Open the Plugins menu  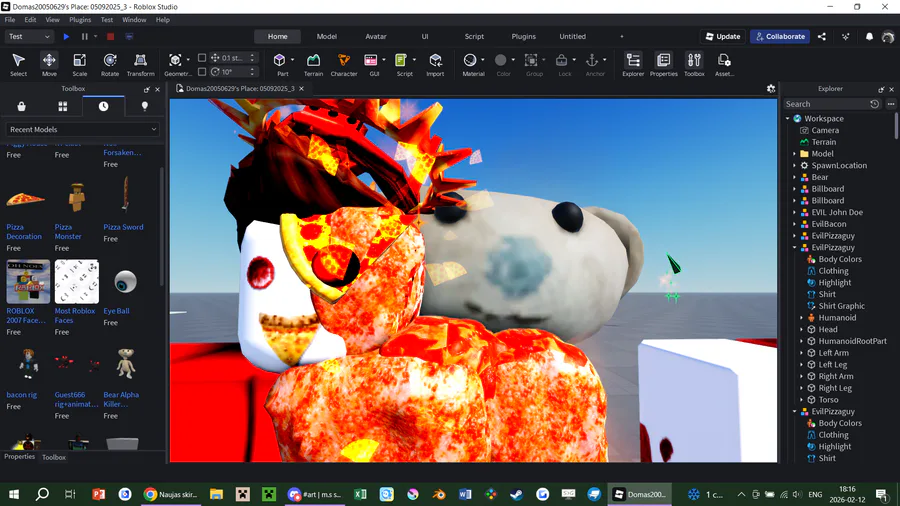80,20
